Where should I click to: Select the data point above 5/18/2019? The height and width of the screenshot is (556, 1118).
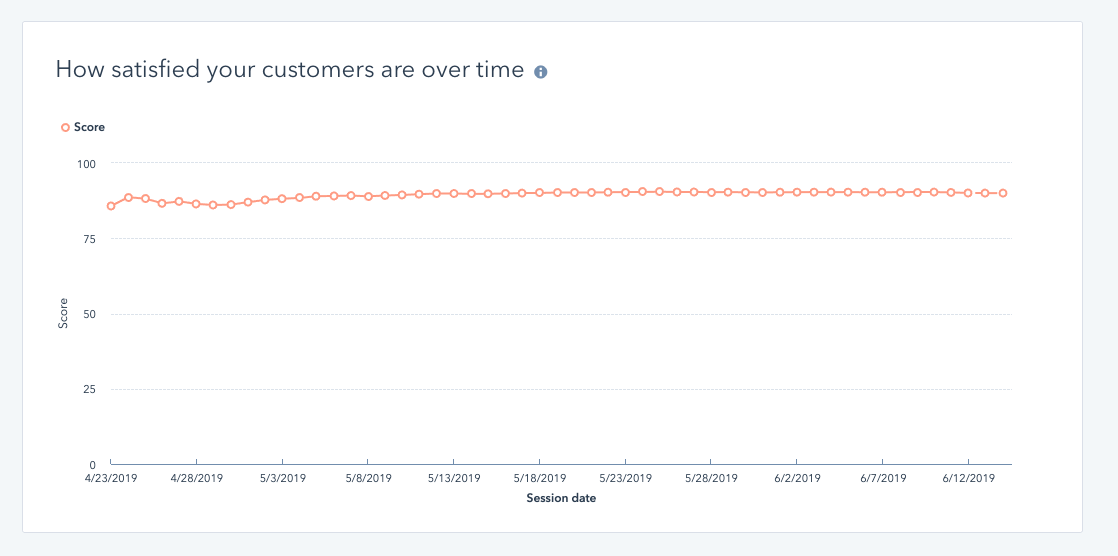coord(540,192)
